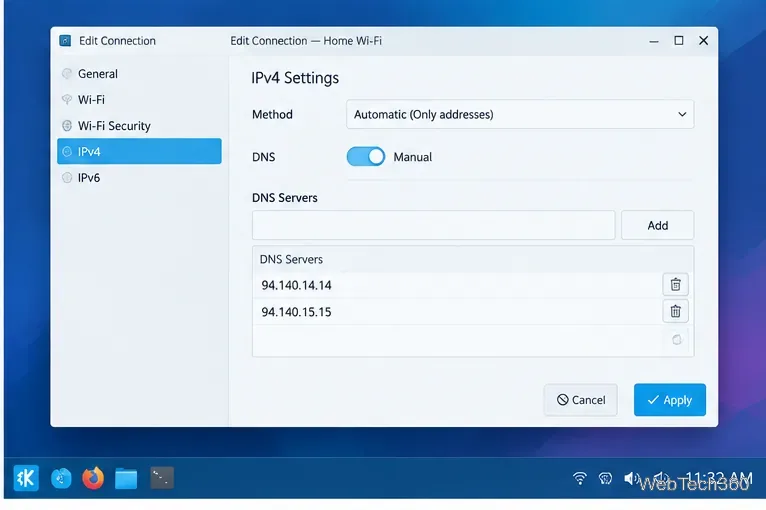Focus the DNS server address input field
Screen dimensions: 766x510
[433, 225]
